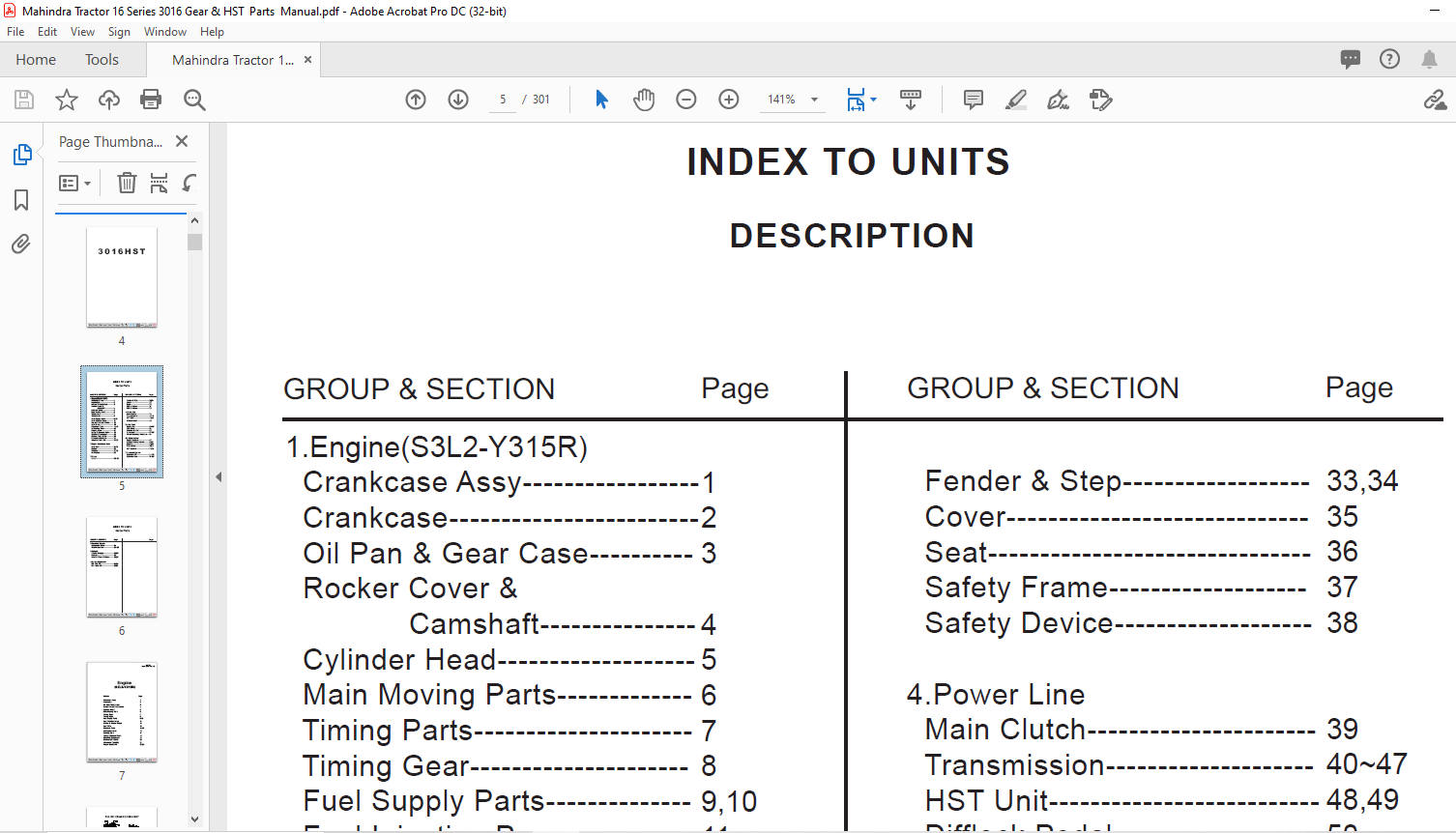The width and height of the screenshot is (1456, 833).
Task: Zoom in with the plus button
Action: coord(729,100)
